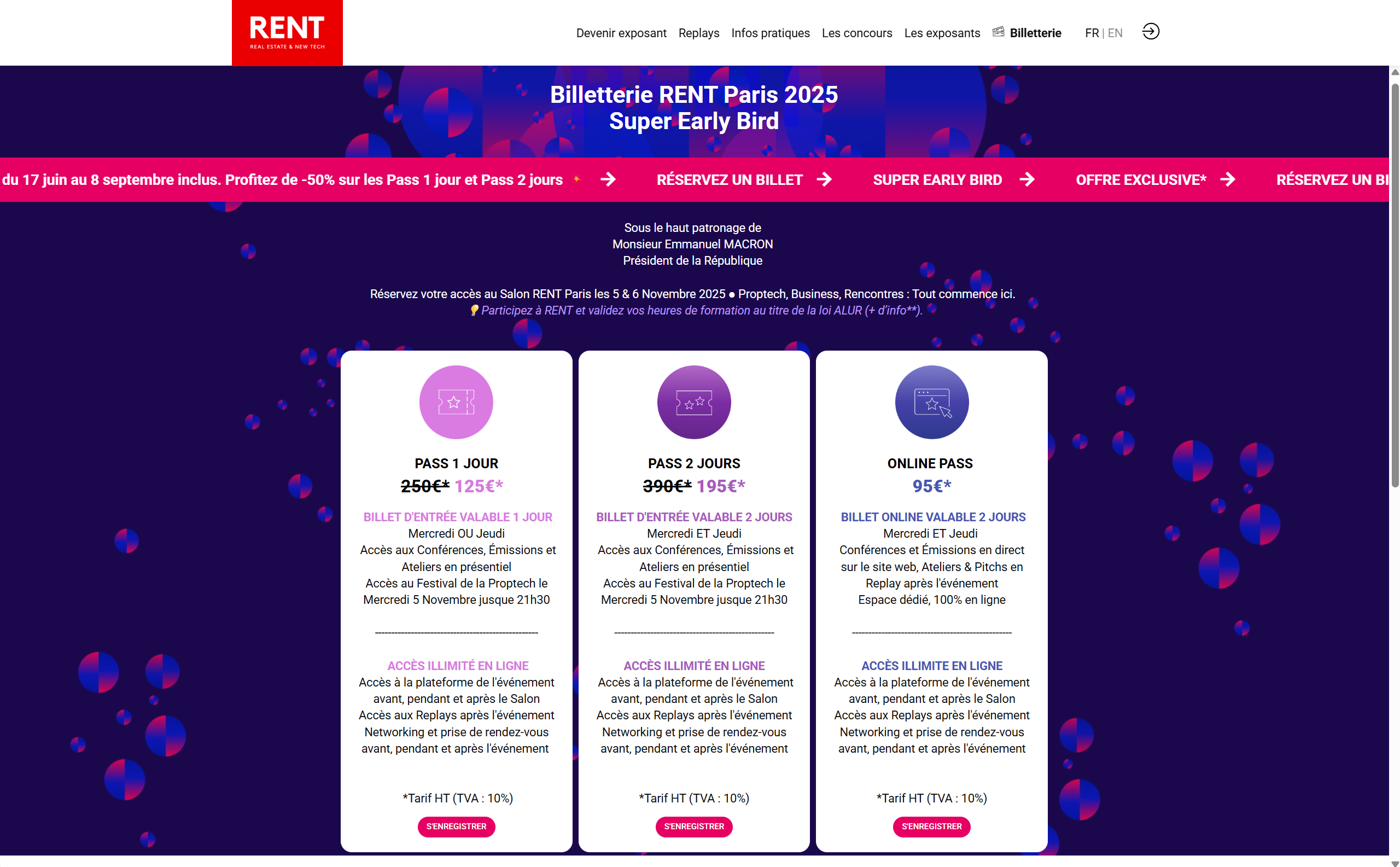Click arrow next to Super Early Bird
Screen dimensions: 1400x867
[x=1028, y=179]
